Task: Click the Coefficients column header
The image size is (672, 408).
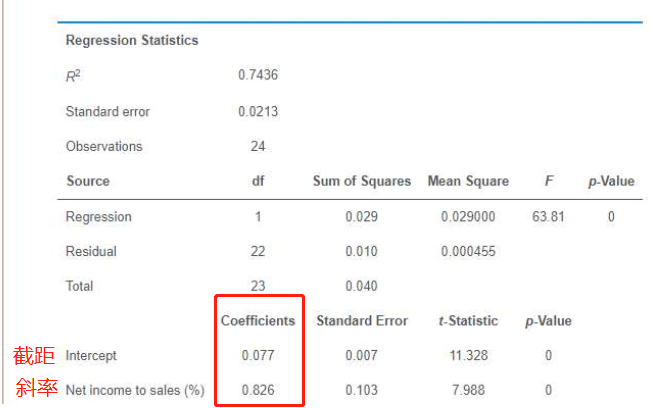Action: pos(258,321)
